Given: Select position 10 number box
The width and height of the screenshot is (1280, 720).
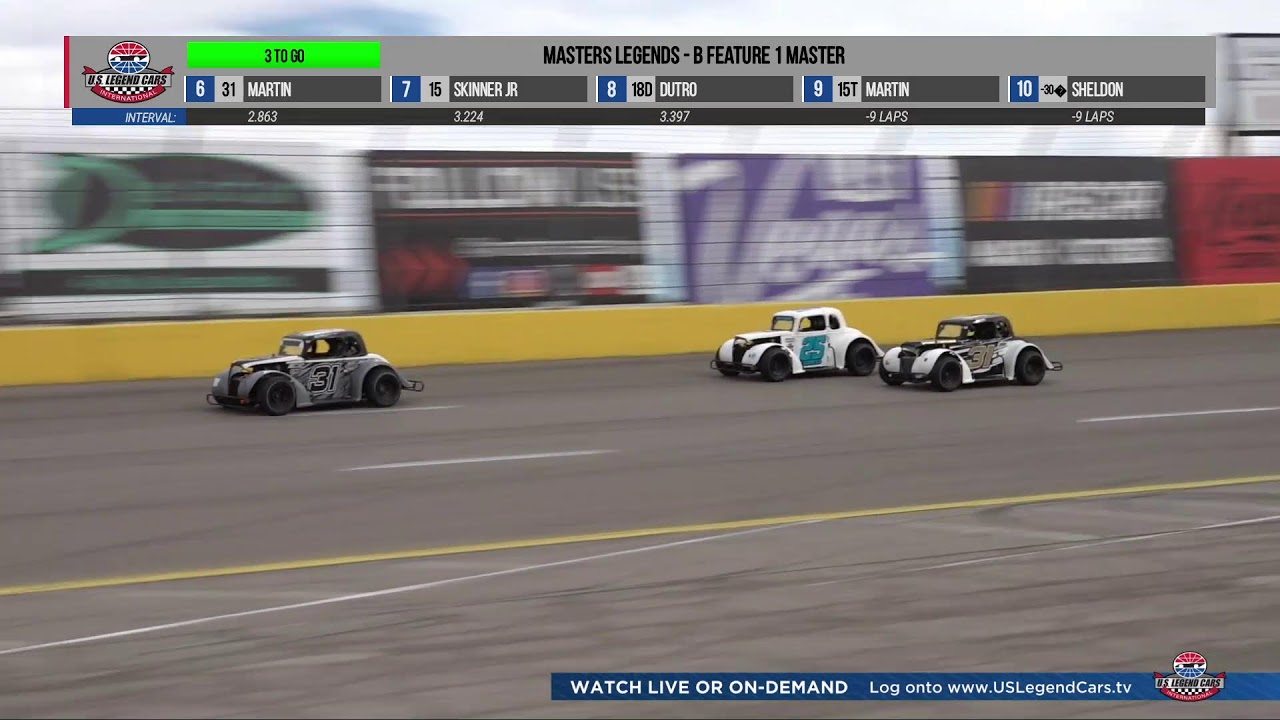Looking at the screenshot, I should tap(1024, 89).
